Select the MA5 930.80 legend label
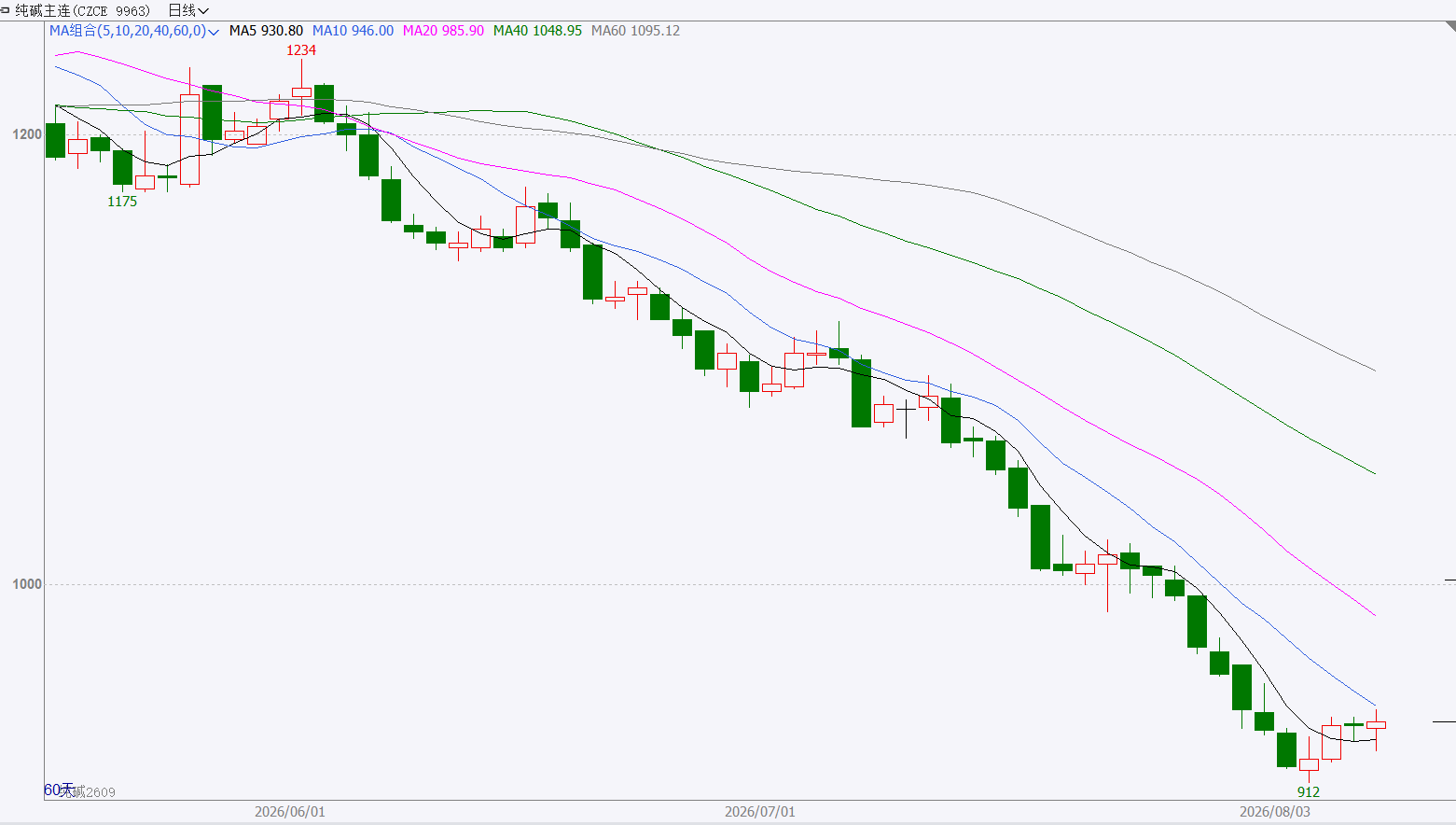Image resolution: width=1456 pixels, height=825 pixels. pos(266,31)
